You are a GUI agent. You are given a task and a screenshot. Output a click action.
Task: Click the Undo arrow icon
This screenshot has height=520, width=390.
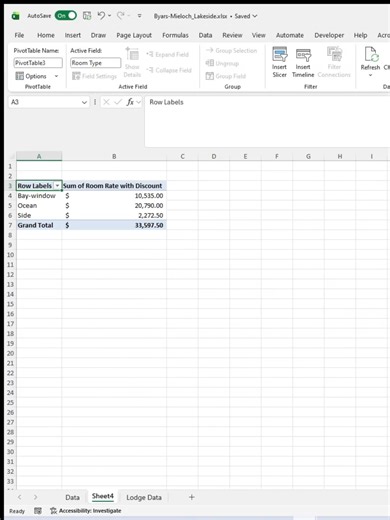[x=101, y=15]
